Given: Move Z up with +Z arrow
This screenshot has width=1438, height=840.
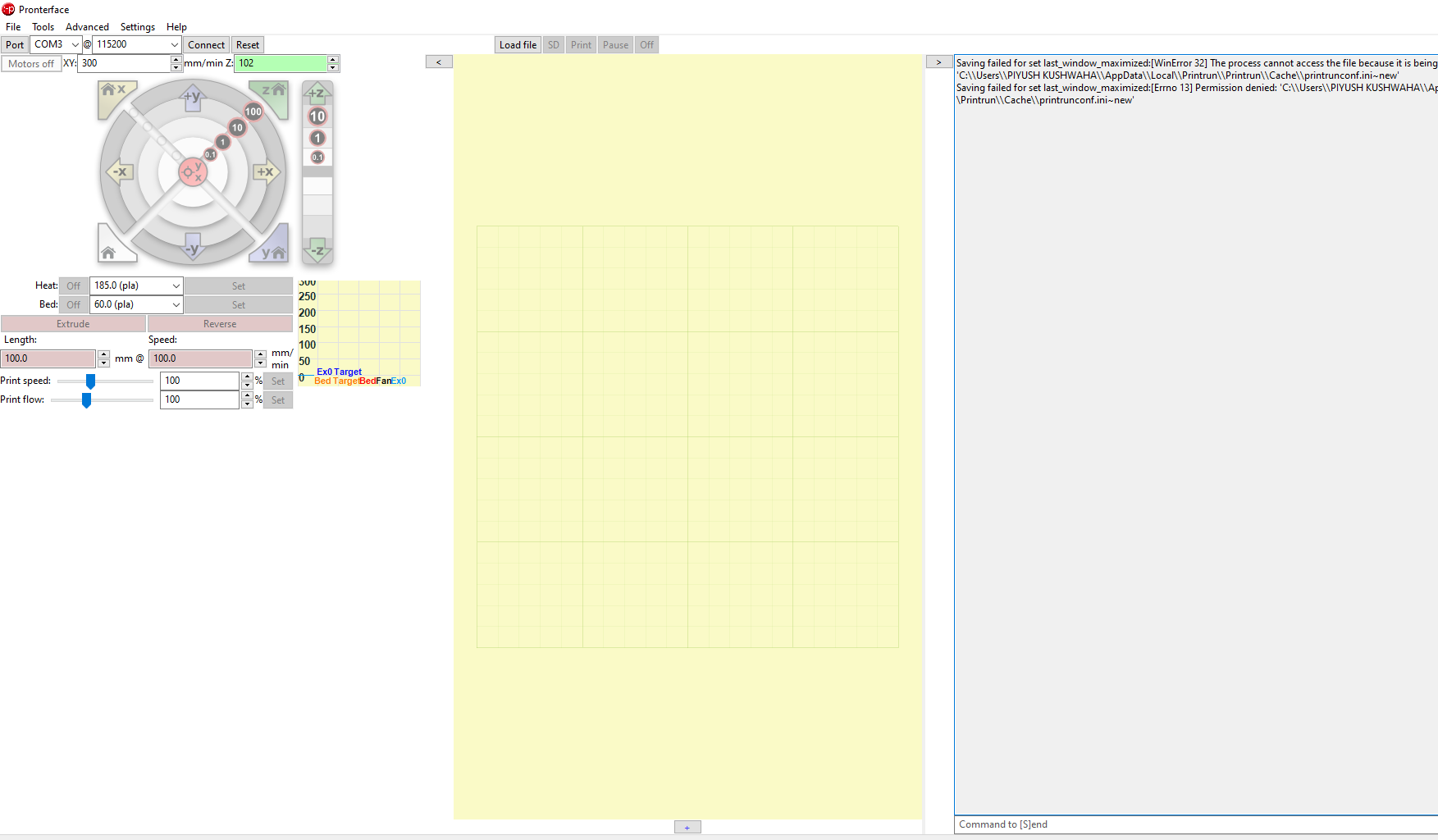Looking at the screenshot, I should coord(317,93).
